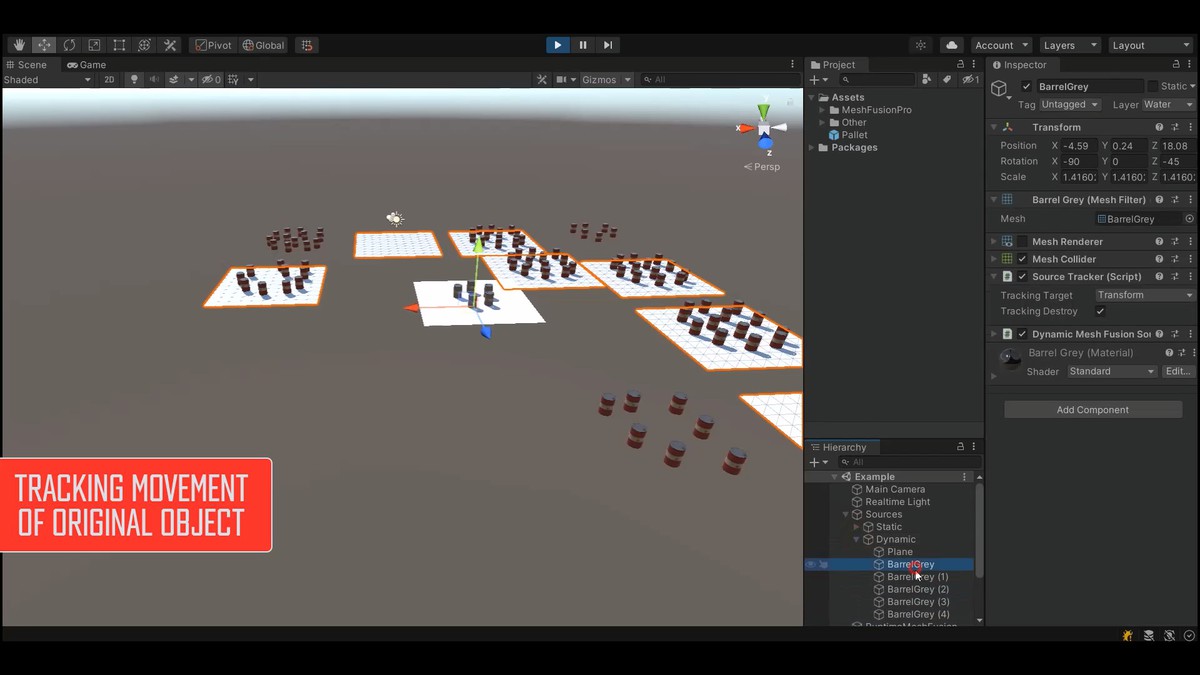
Task: Toggle BarrelGrey active checkbox in Inspector
Action: coord(1026,86)
